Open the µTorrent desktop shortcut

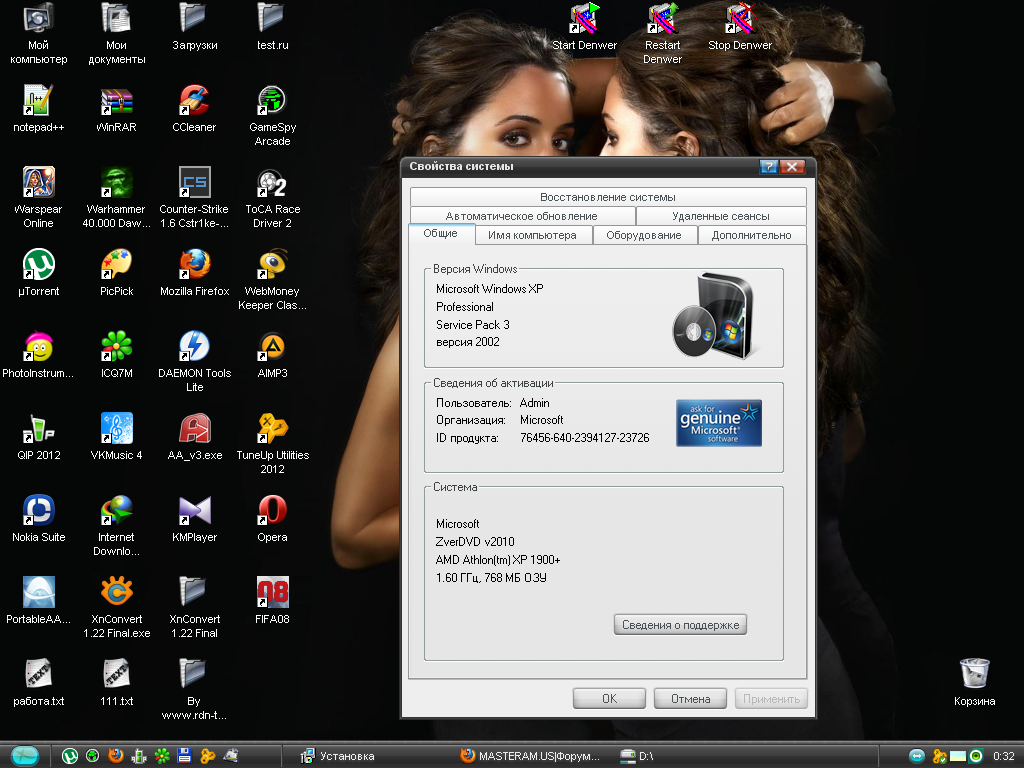(39, 273)
